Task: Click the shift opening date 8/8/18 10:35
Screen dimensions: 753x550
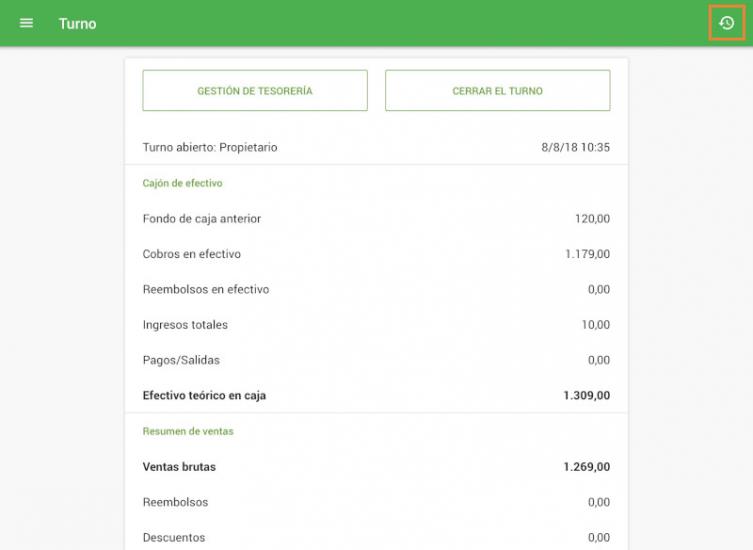Action: point(575,148)
